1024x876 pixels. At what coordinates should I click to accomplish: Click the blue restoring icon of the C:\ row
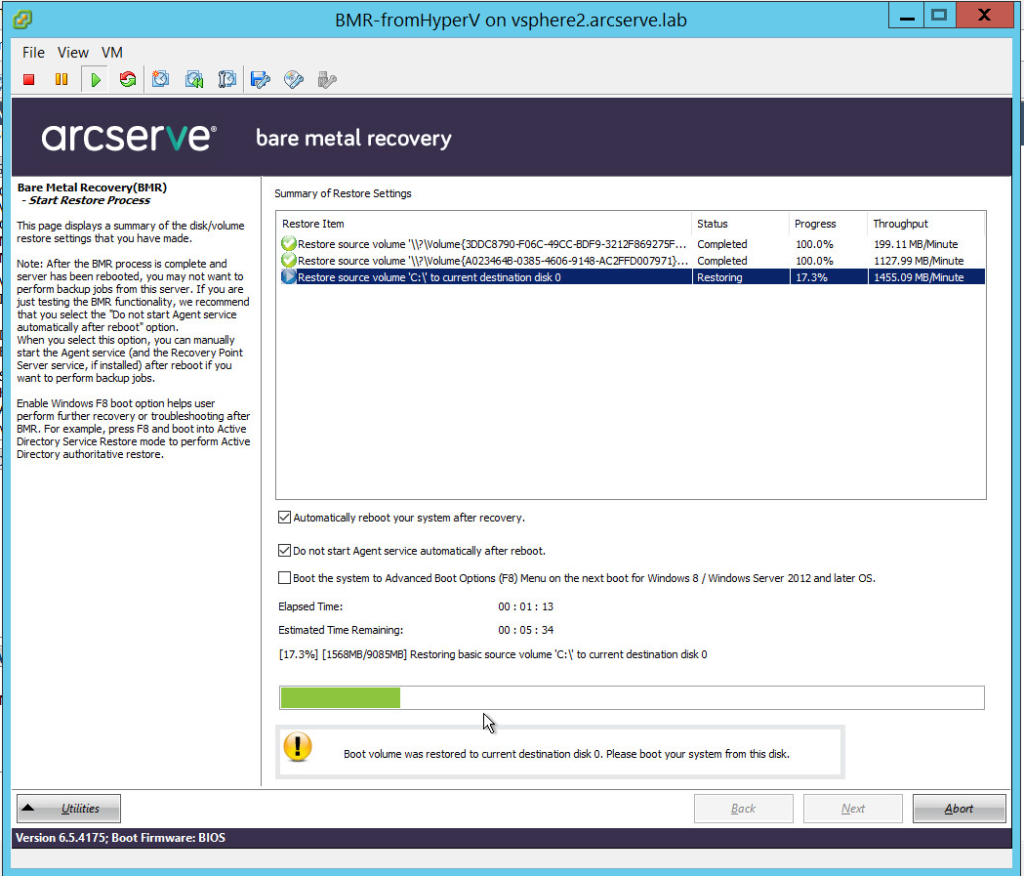click(289, 277)
